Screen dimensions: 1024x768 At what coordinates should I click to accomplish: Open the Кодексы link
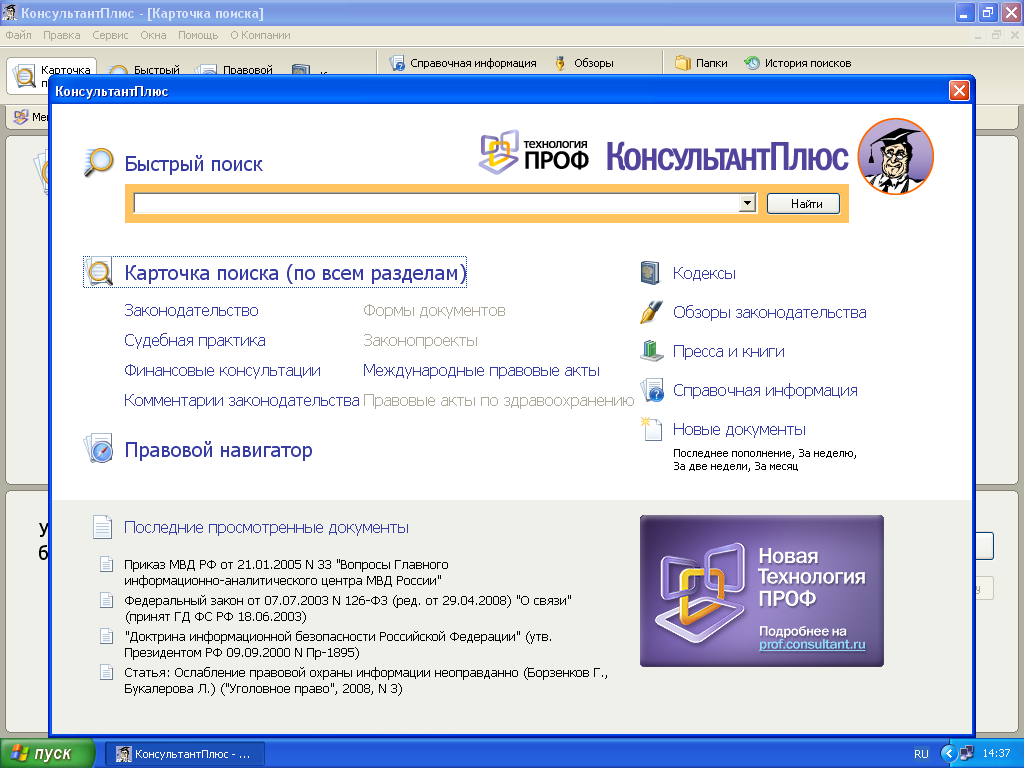(x=704, y=273)
